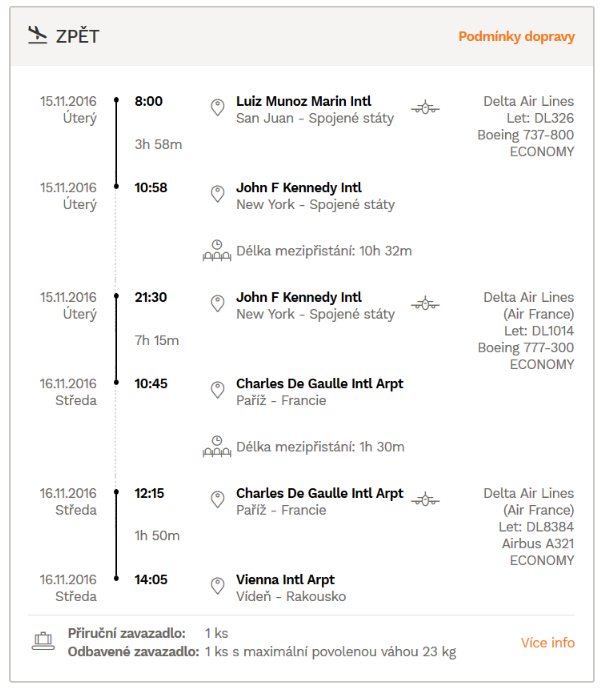Open the Podmínky dopravy link
600x691 pixels.
pos(516,36)
